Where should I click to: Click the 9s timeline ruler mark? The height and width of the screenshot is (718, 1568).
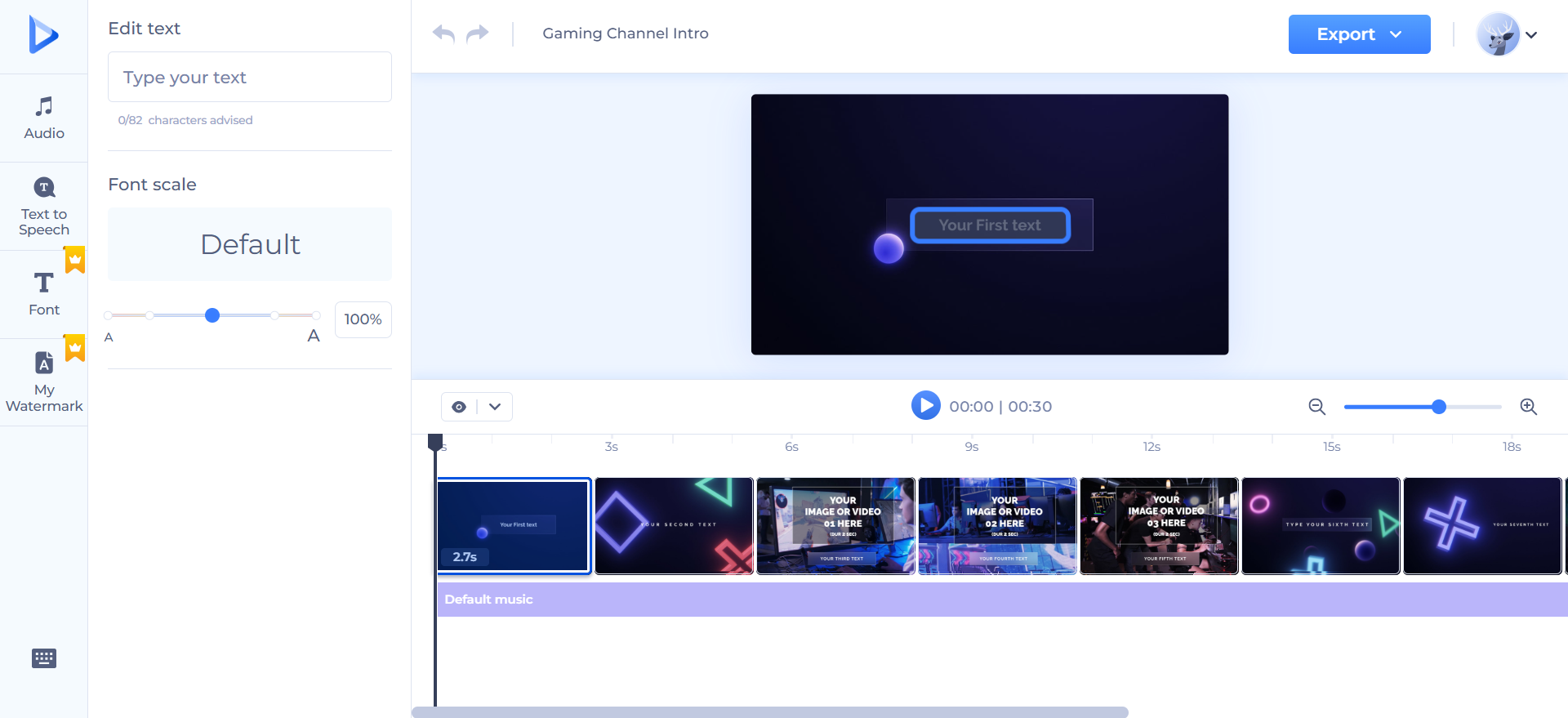coord(972,447)
